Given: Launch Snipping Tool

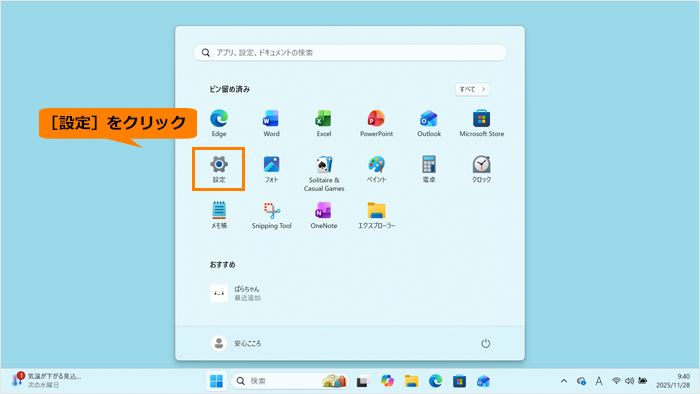Looking at the screenshot, I should point(271,215).
